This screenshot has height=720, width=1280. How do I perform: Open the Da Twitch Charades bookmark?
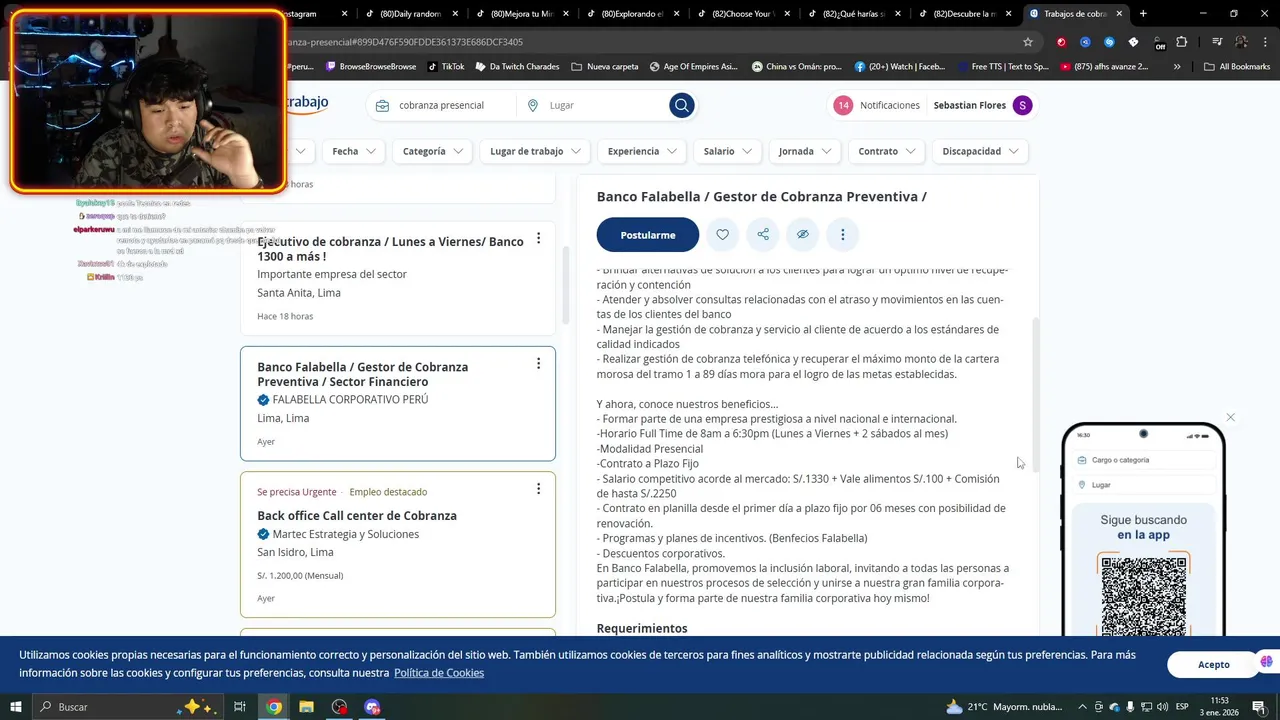[516, 67]
